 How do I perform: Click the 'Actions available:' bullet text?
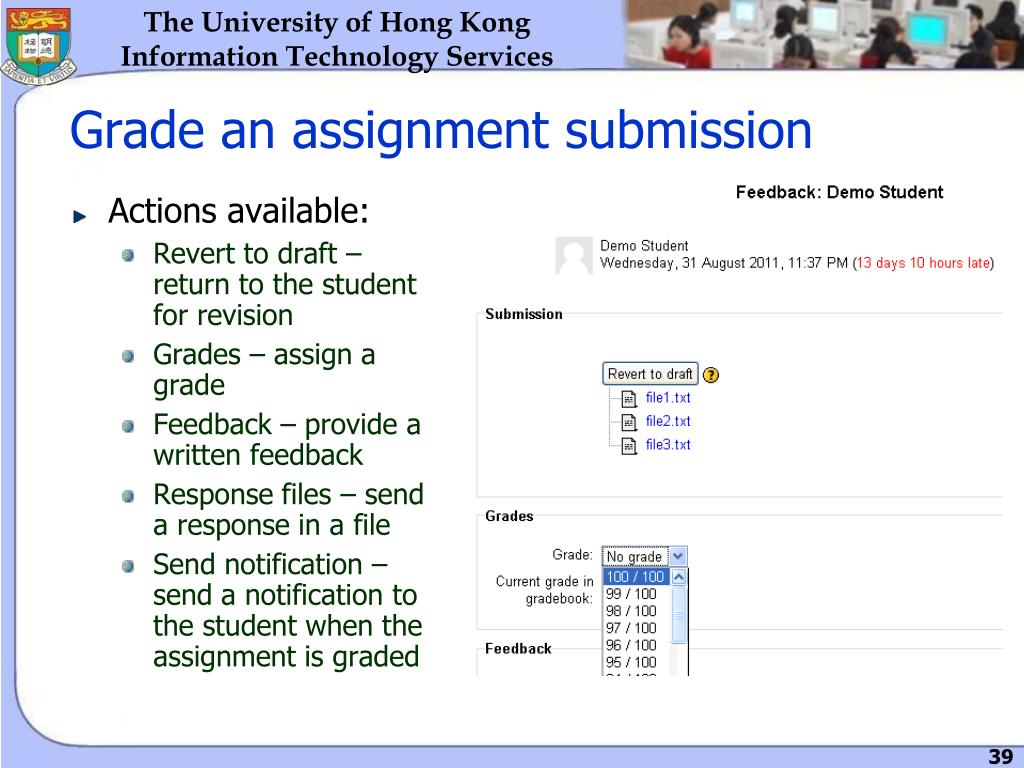click(238, 211)
